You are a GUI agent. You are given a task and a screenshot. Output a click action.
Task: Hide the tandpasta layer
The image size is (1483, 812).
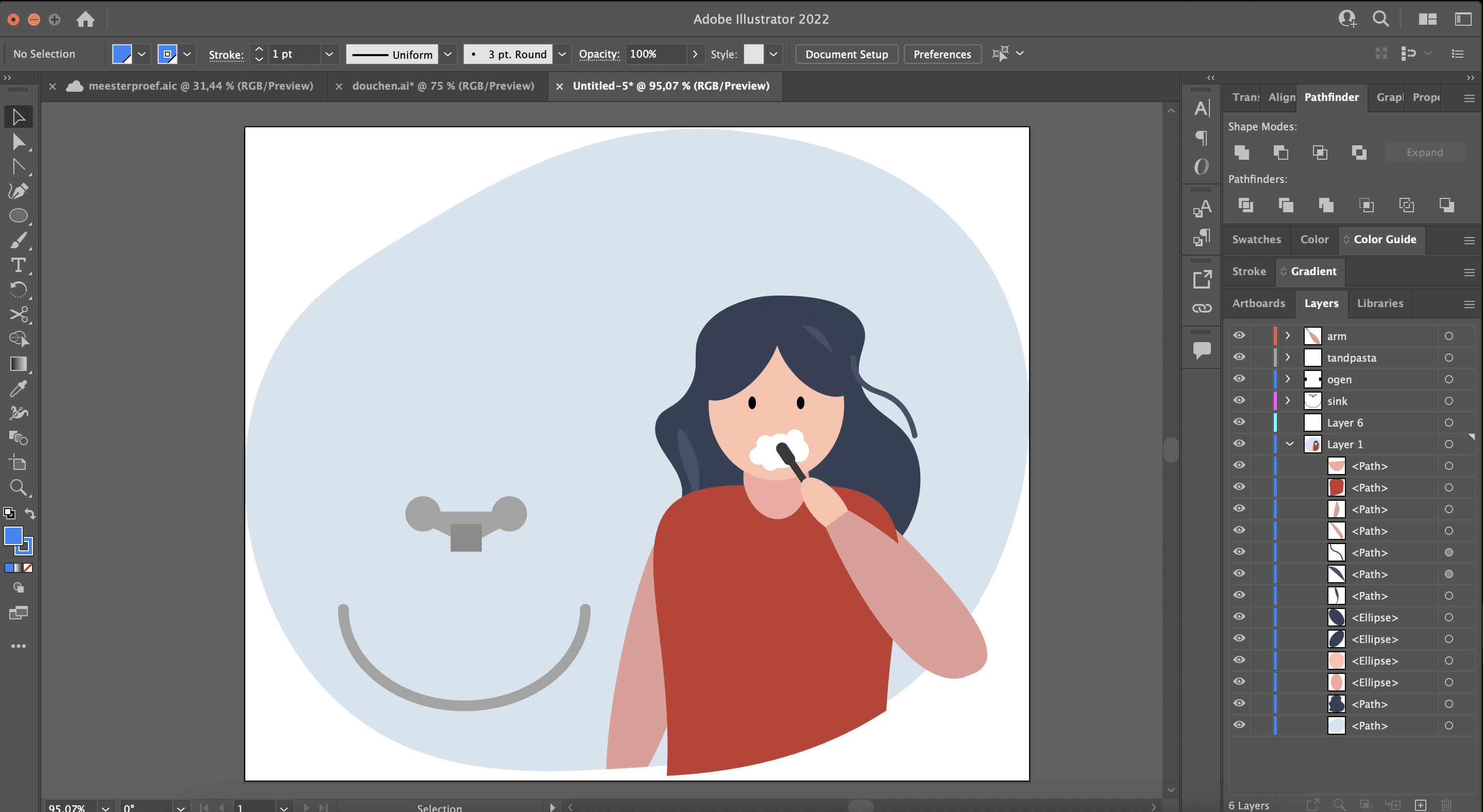(x=1239, y=358)
